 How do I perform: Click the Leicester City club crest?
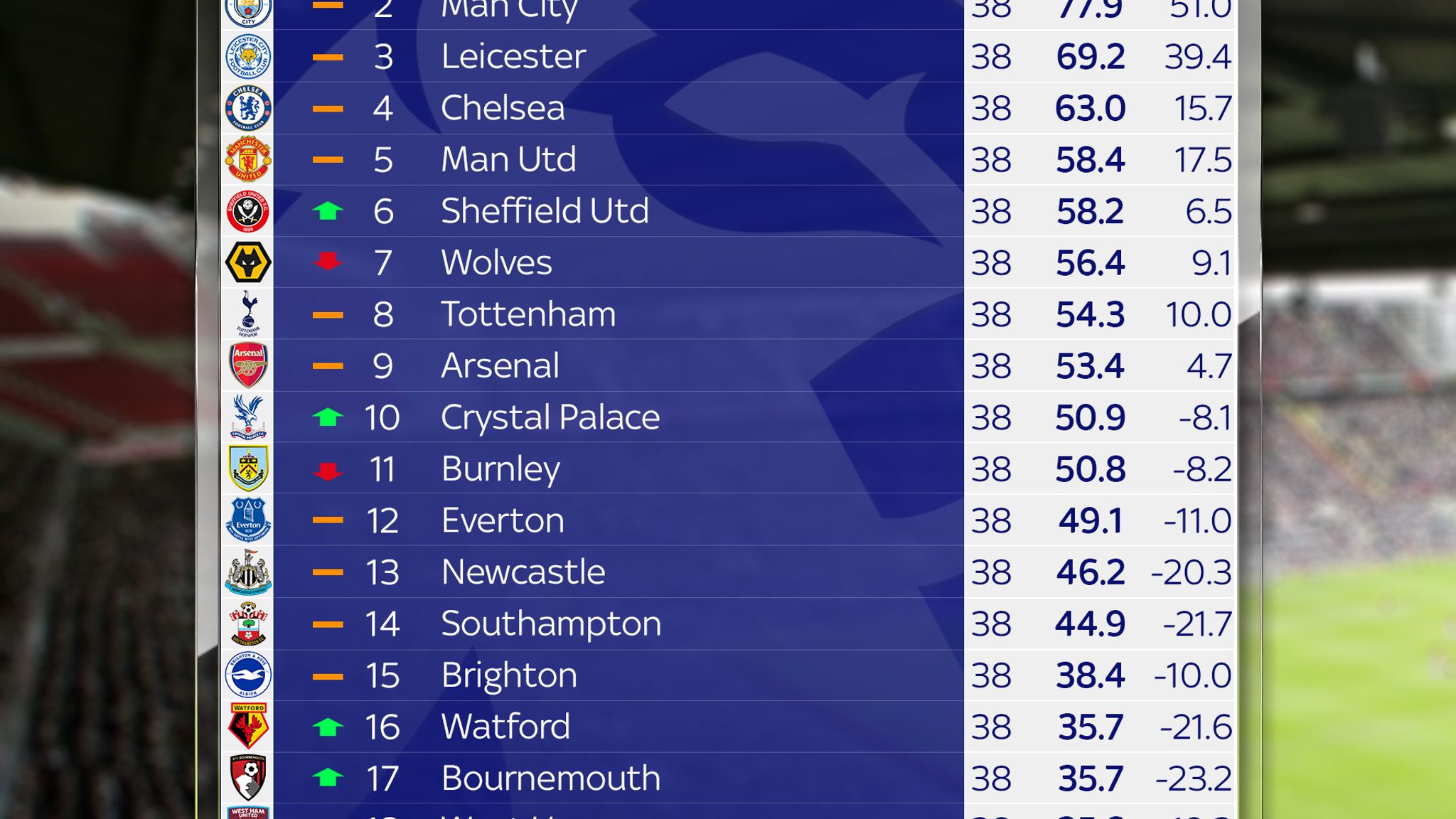pos(248,56)
